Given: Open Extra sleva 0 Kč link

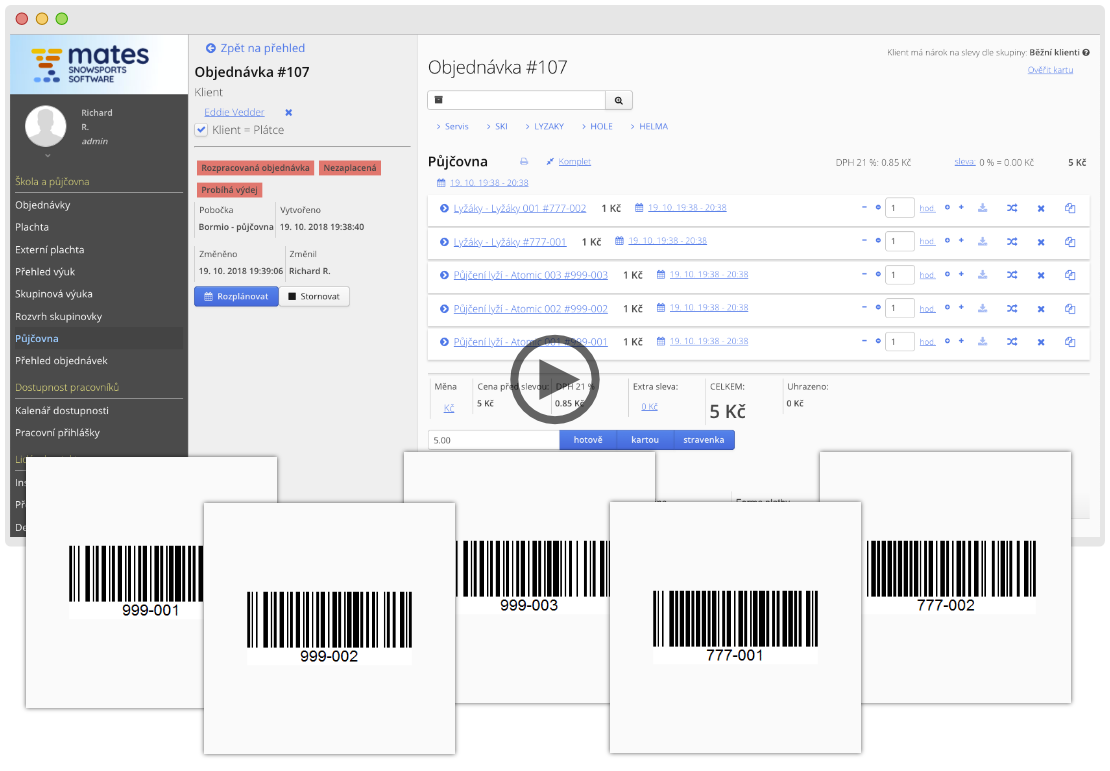Looking at the screenshot, I should click(649, 407).
